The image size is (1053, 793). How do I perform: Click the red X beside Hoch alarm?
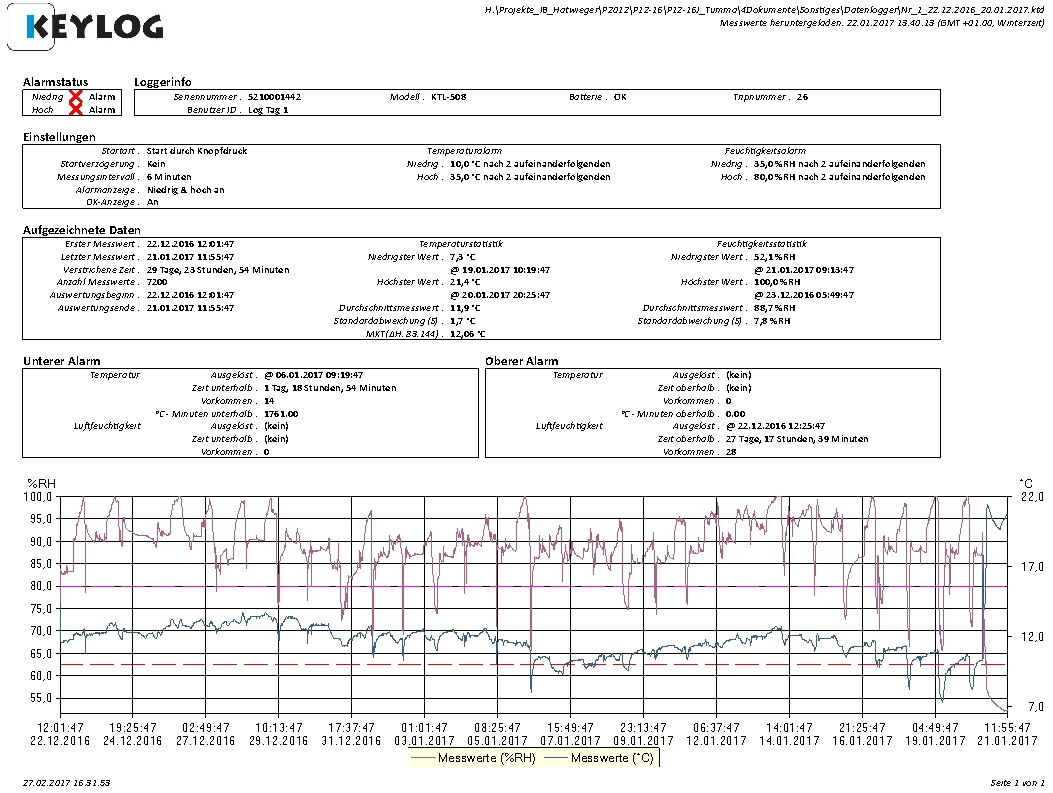click(x=76, y=109)
